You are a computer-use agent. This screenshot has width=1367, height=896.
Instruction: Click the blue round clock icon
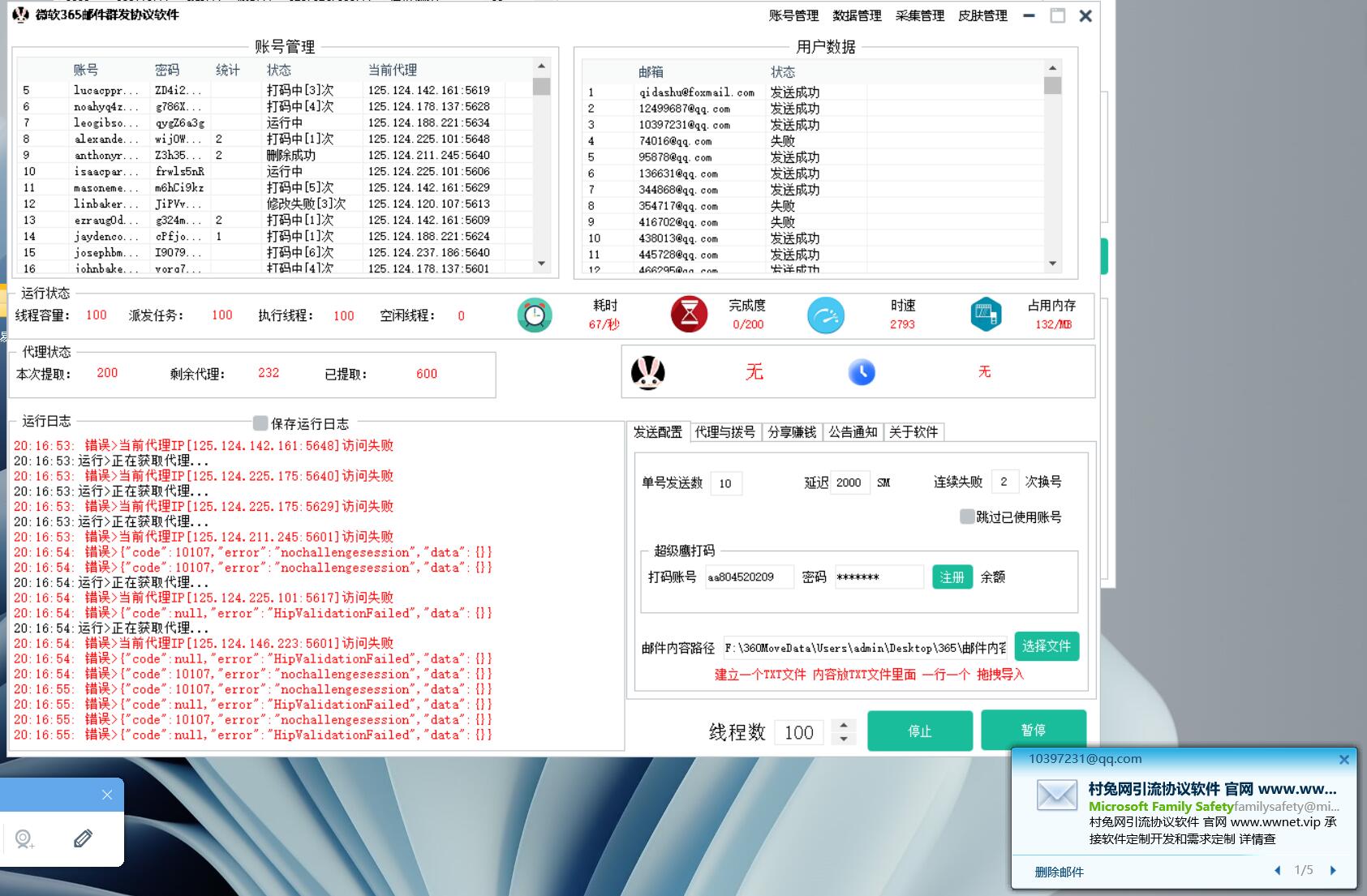click(862, 372)
